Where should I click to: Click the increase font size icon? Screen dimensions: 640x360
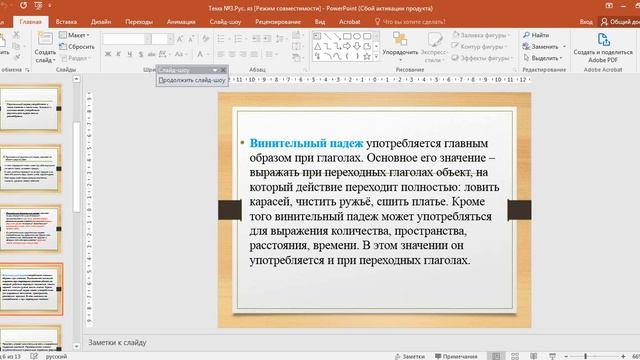coord(180,39)
